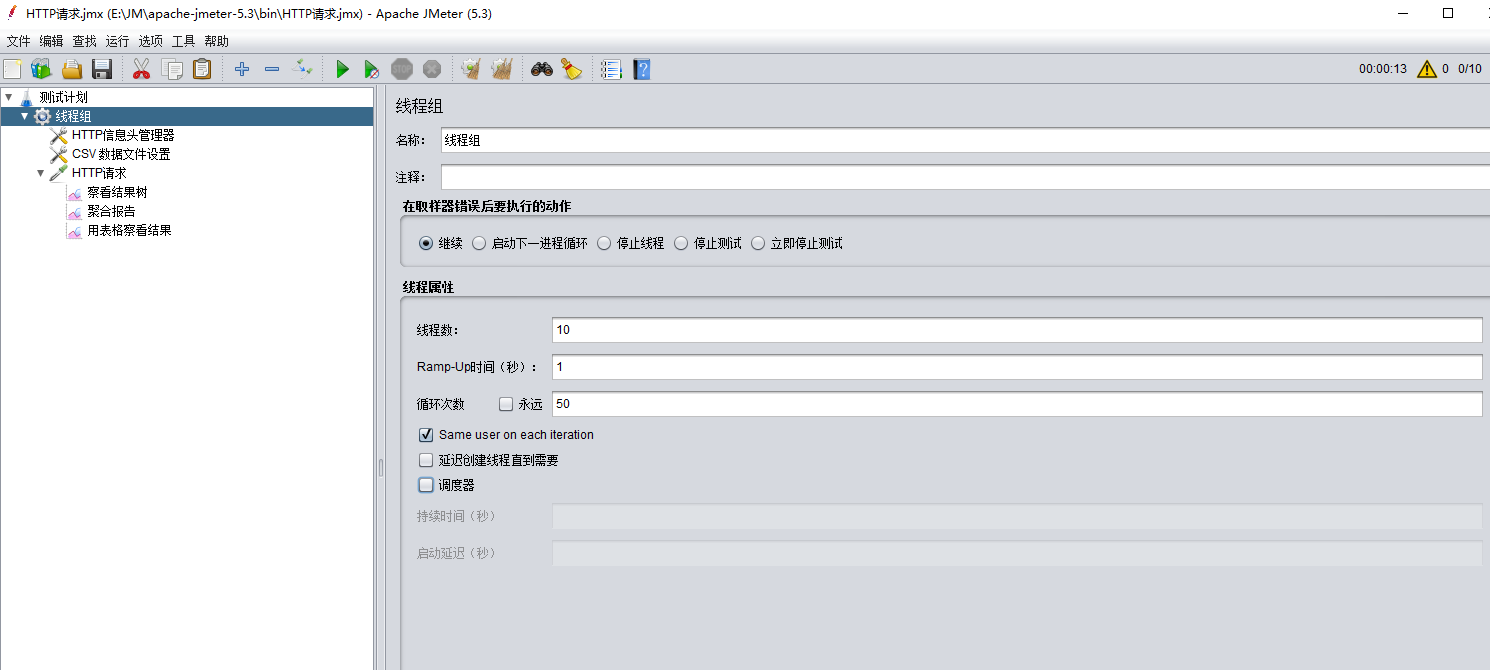Open the Help question mark icon

pyautogui.click(x=641, y=69)
